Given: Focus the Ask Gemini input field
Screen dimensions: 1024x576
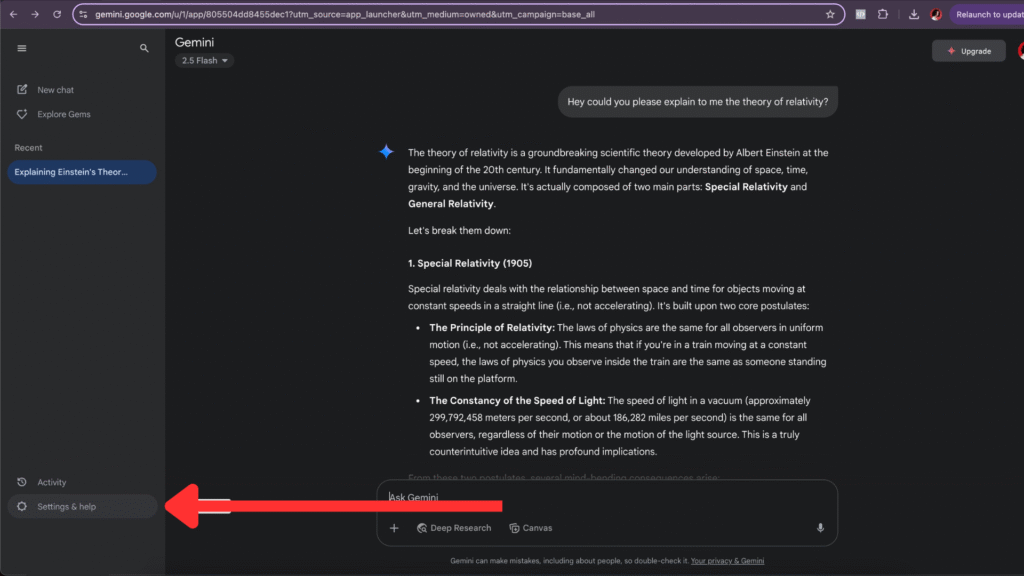Looking at the screenshot, I should pyautogui.click(x=606, y=497).
